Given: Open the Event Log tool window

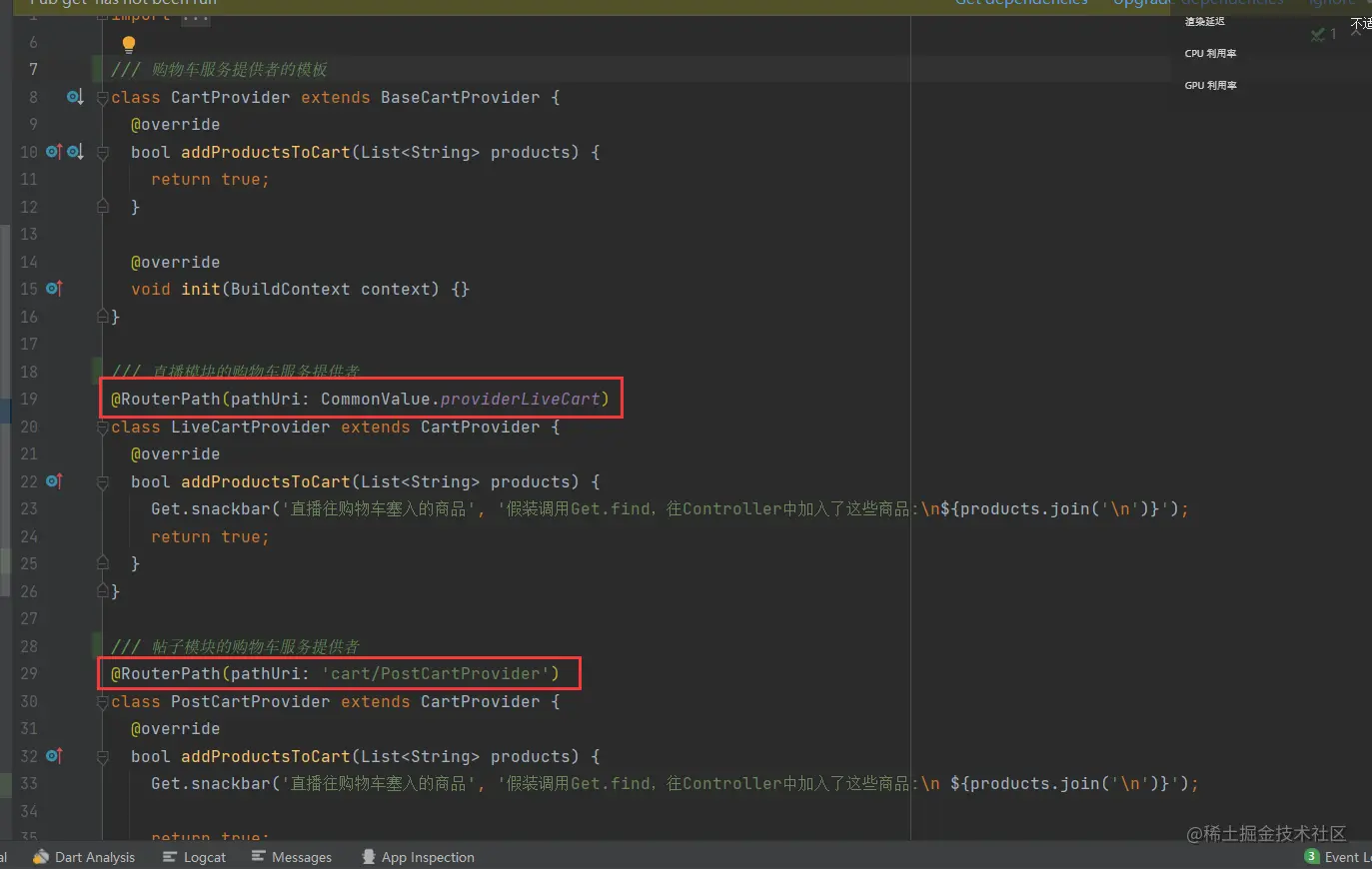Looking at the screenshot, I should point(1338,857).
